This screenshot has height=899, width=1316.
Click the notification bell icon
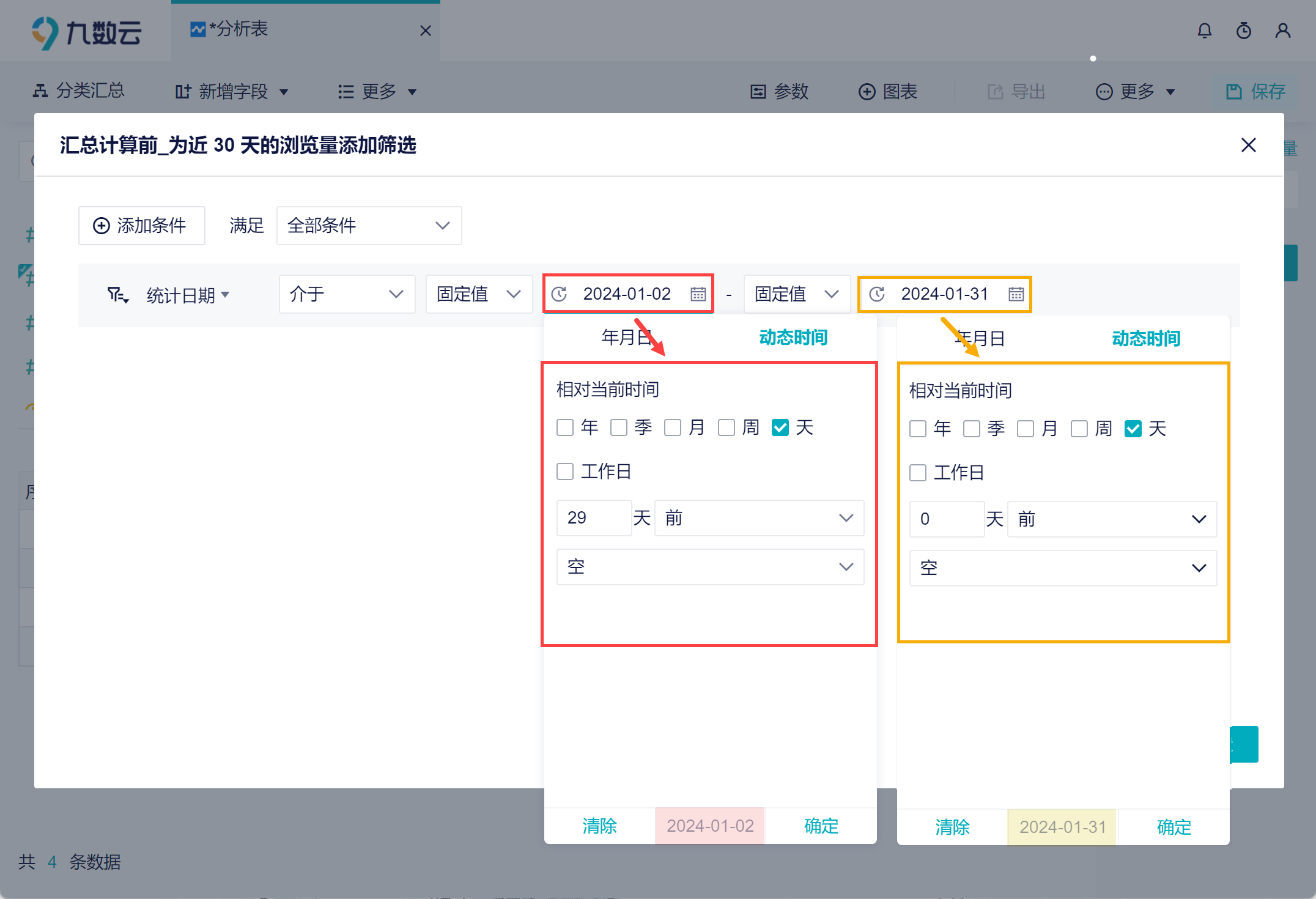pyautogui.click(x=1204, y=31)
